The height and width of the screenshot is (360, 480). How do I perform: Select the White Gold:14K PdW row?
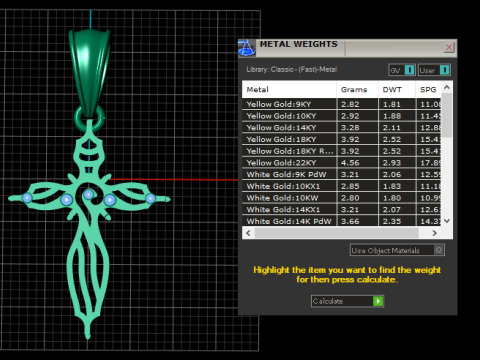coord(342,221)
